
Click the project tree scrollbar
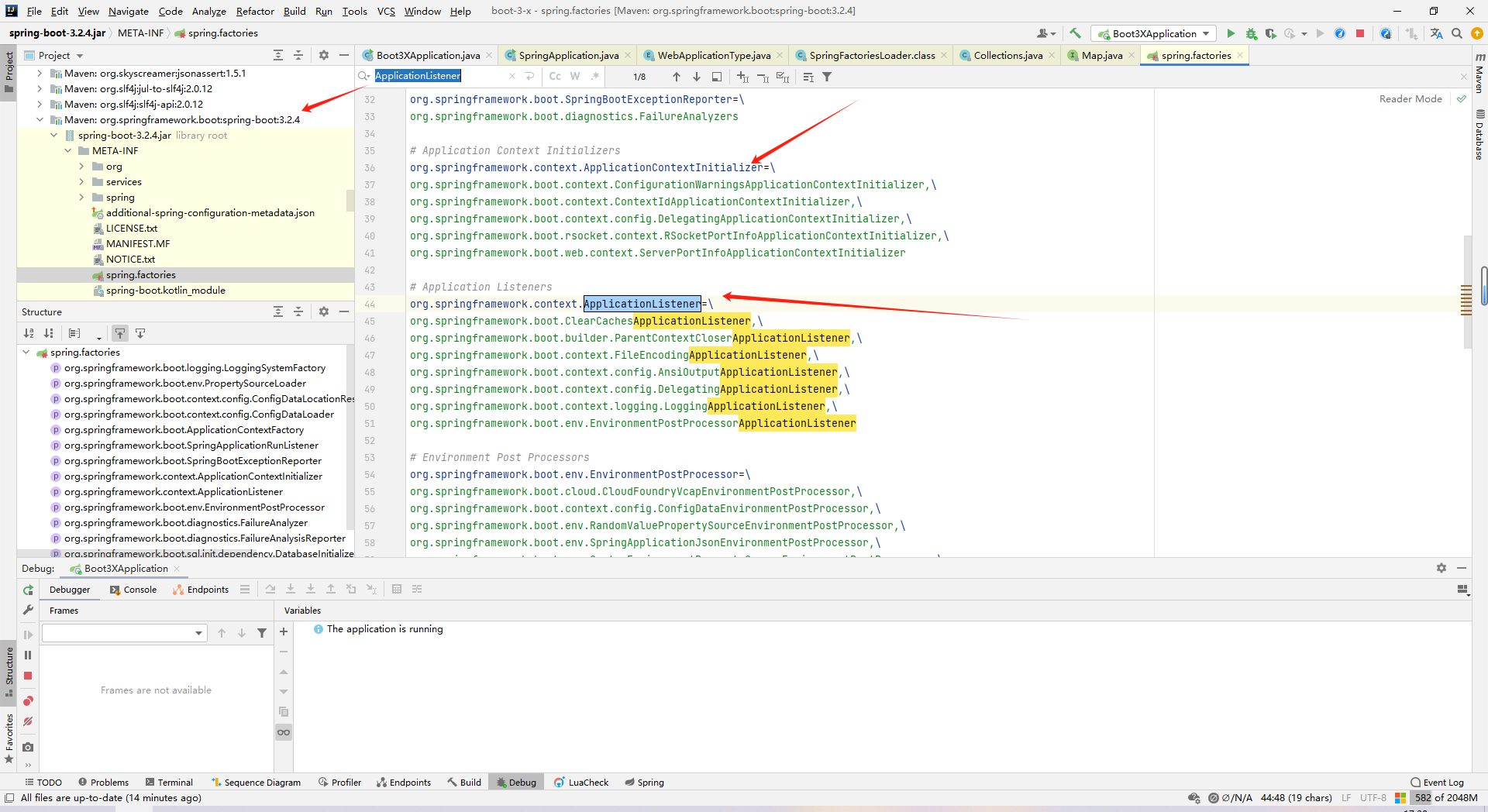tap(350, 201)
